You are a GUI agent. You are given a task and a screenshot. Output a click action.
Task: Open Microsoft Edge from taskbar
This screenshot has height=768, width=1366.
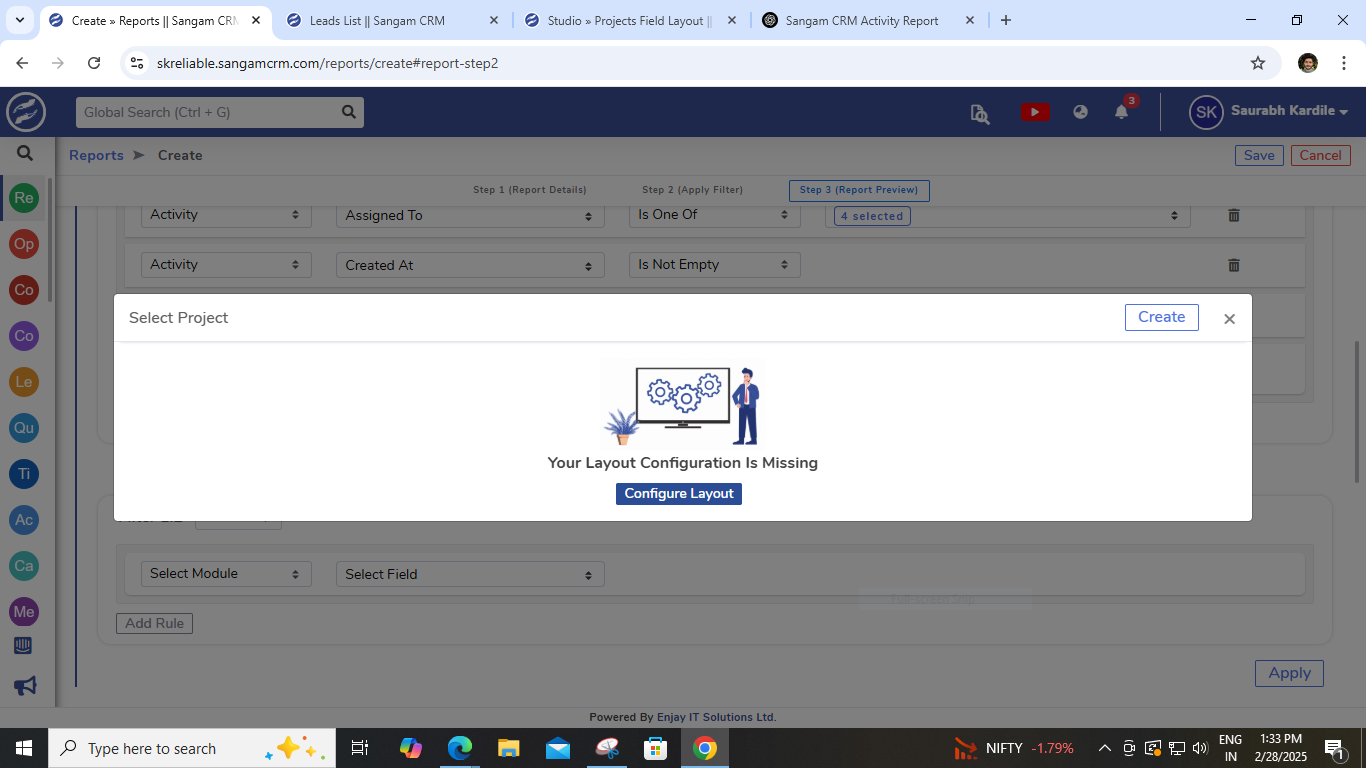click(459, 748)
